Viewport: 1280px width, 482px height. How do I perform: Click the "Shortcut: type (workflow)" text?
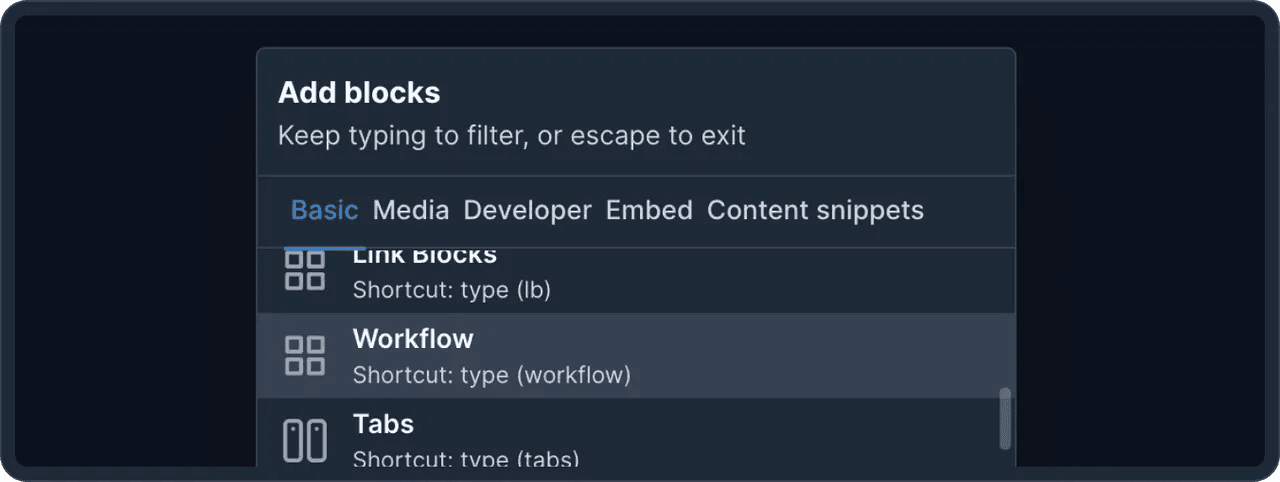pyautogui.click(x=491, y=376)
